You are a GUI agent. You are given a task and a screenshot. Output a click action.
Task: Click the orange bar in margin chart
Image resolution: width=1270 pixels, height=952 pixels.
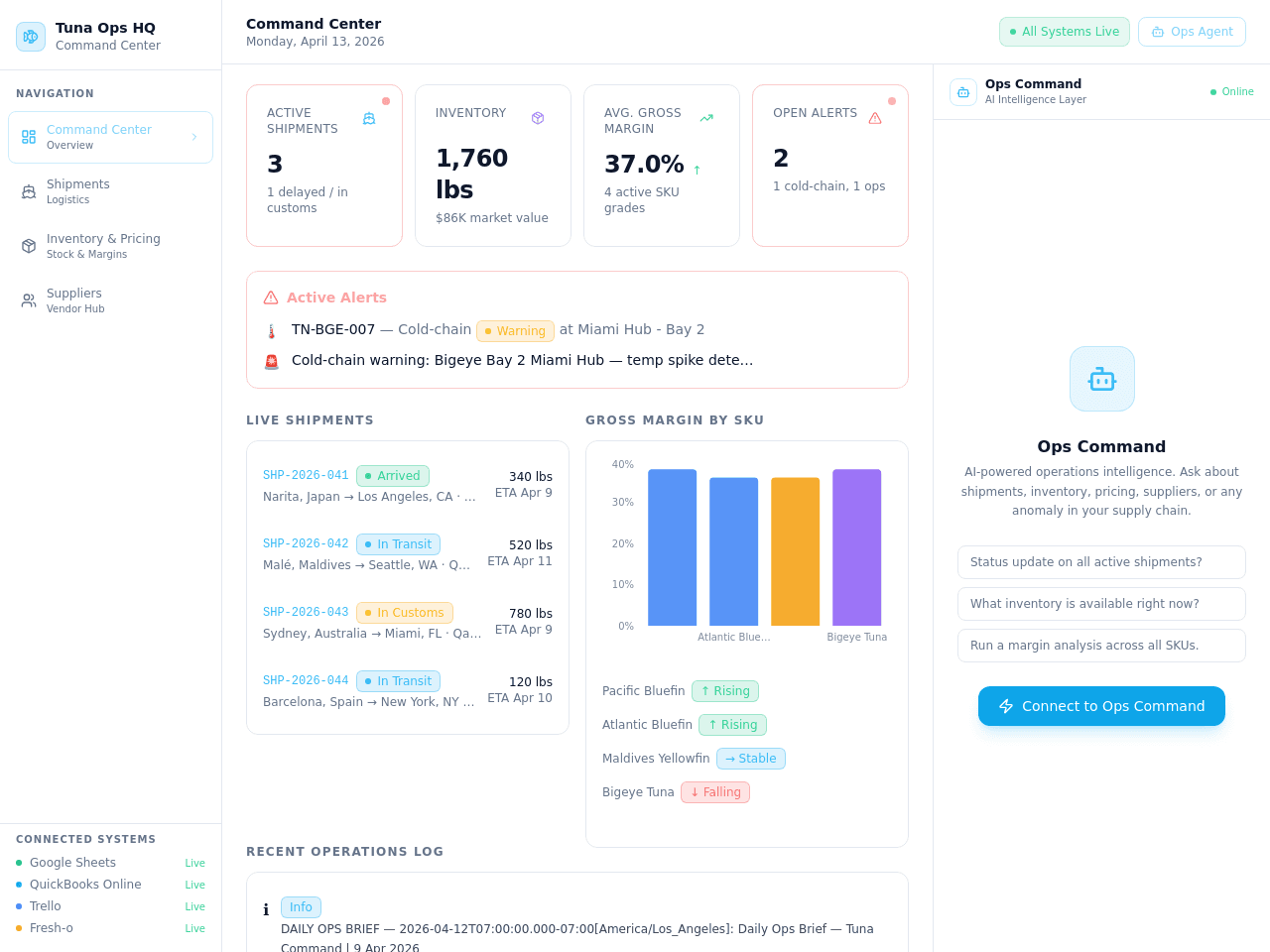pyautogui.click(x=796, y=551)
